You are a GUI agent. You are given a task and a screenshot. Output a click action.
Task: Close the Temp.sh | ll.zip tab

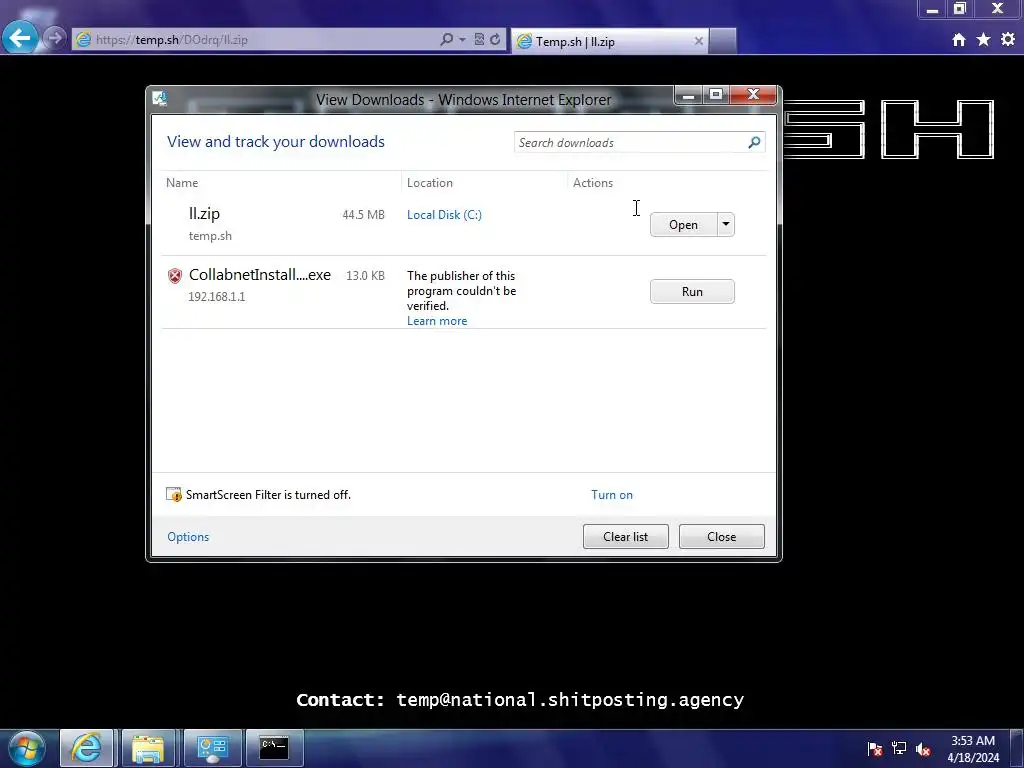699,41
